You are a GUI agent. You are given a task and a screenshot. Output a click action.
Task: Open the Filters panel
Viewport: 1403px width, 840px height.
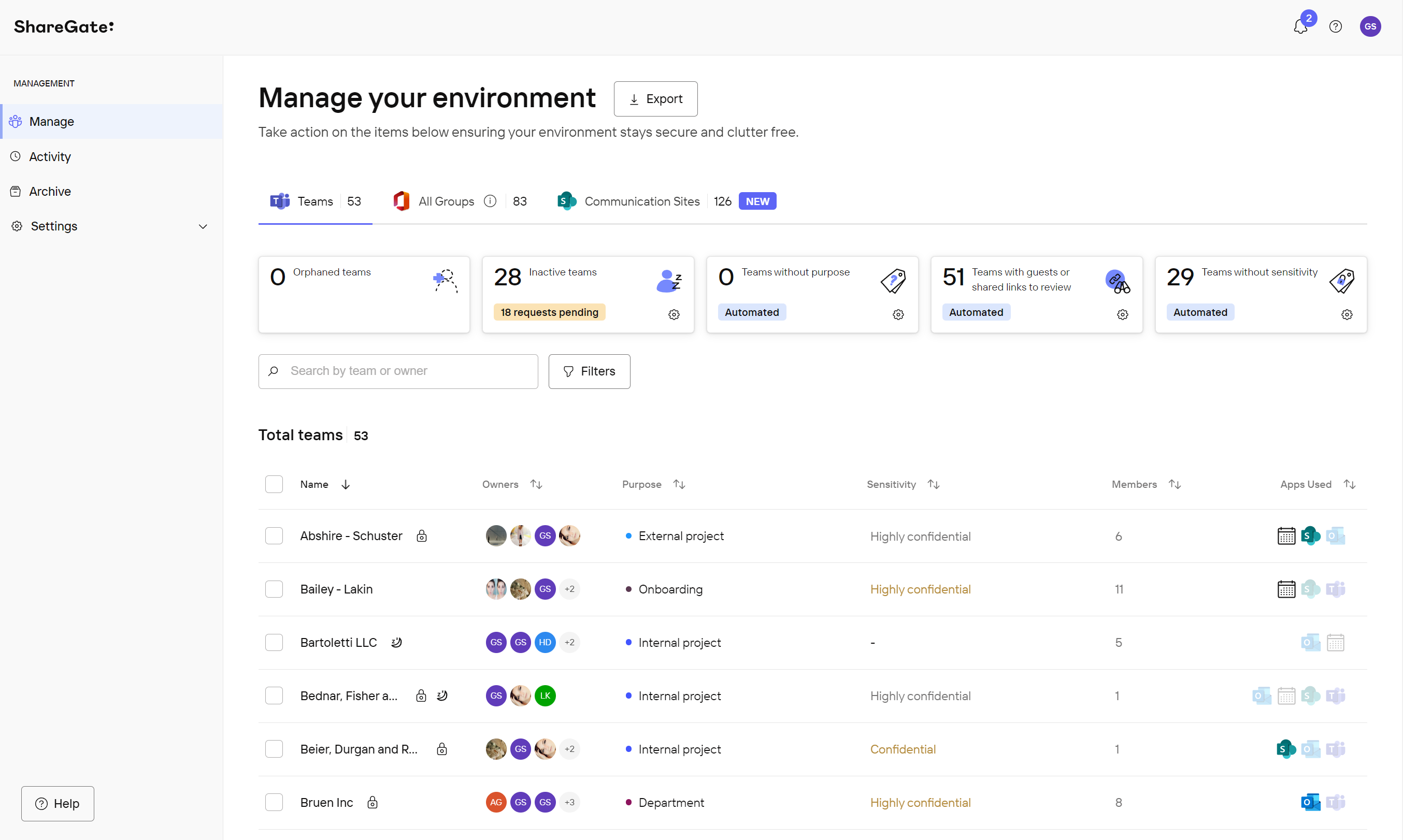pos(589,371)
